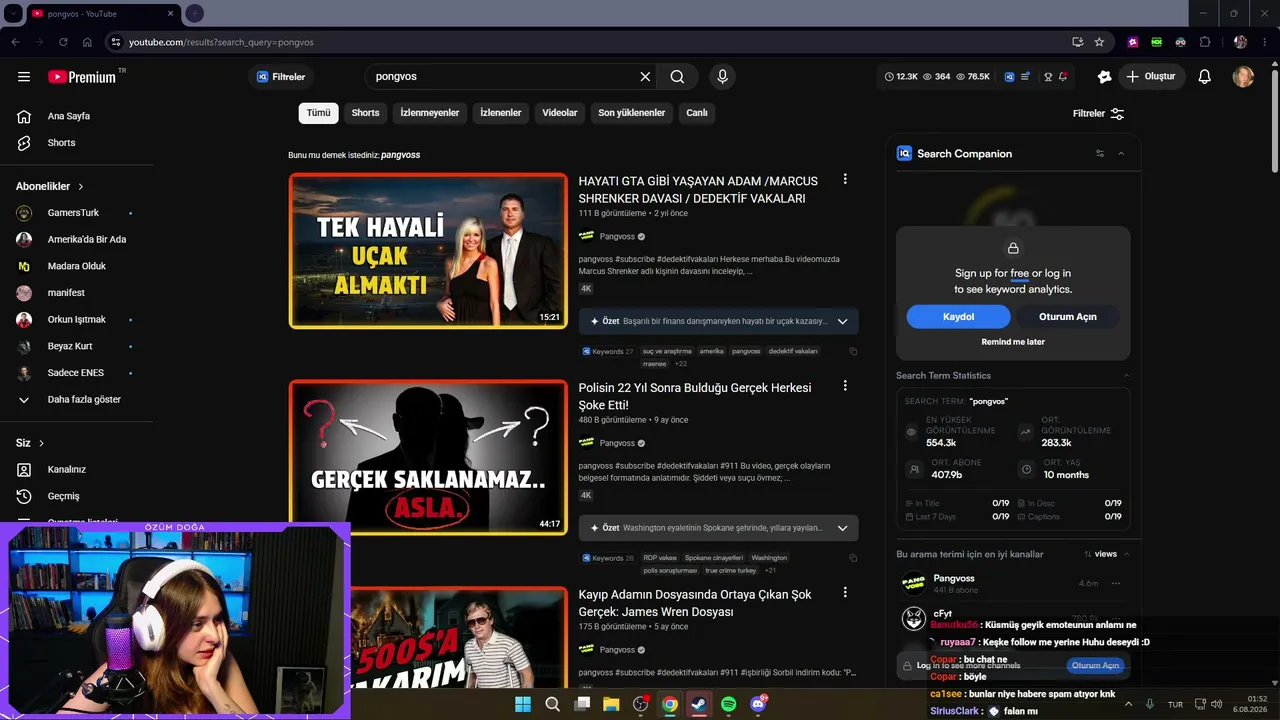1280x720 pixels.
Task: Click the Kaydol sign-up button
Action: [958, 317]
